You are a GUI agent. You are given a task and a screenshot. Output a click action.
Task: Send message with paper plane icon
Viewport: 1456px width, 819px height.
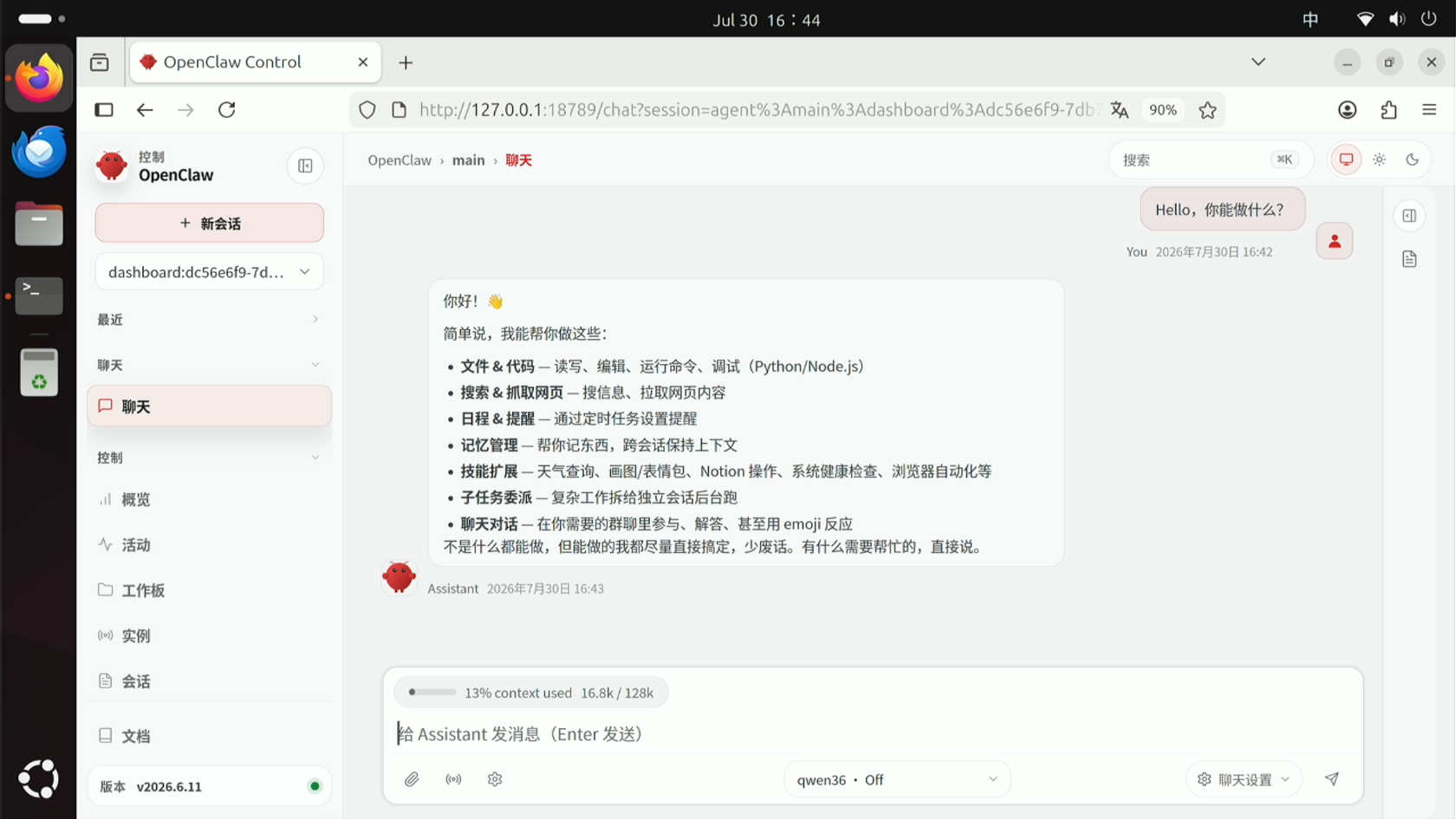[1332, 779]
